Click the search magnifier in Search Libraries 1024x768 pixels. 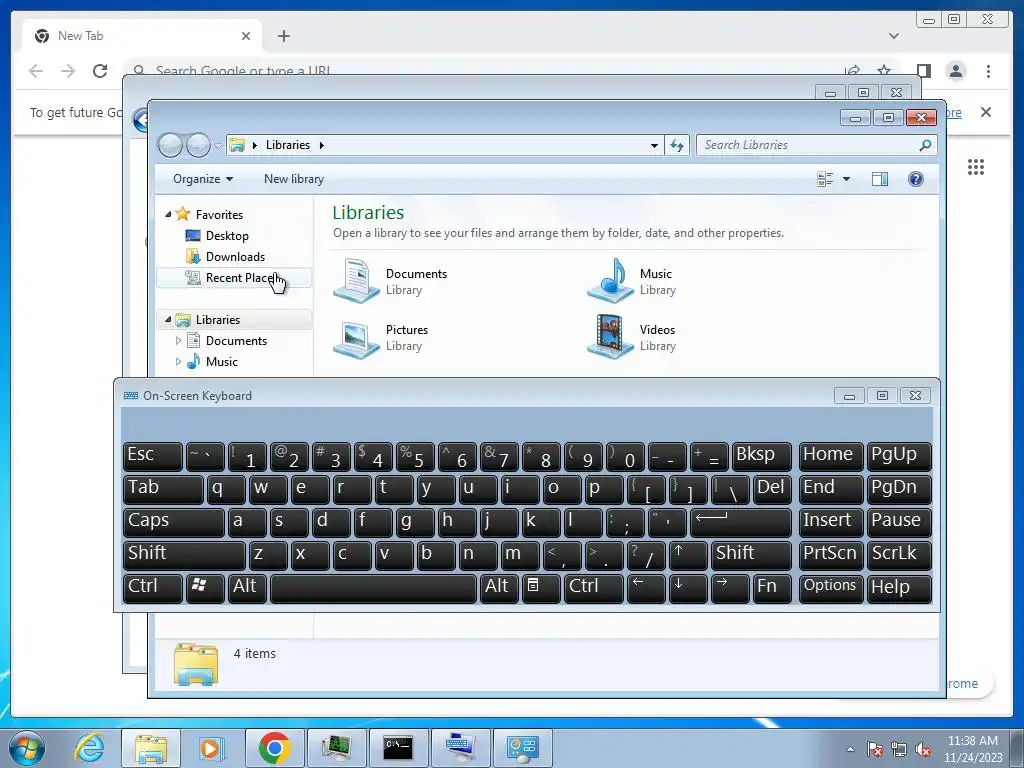(925, 145)
